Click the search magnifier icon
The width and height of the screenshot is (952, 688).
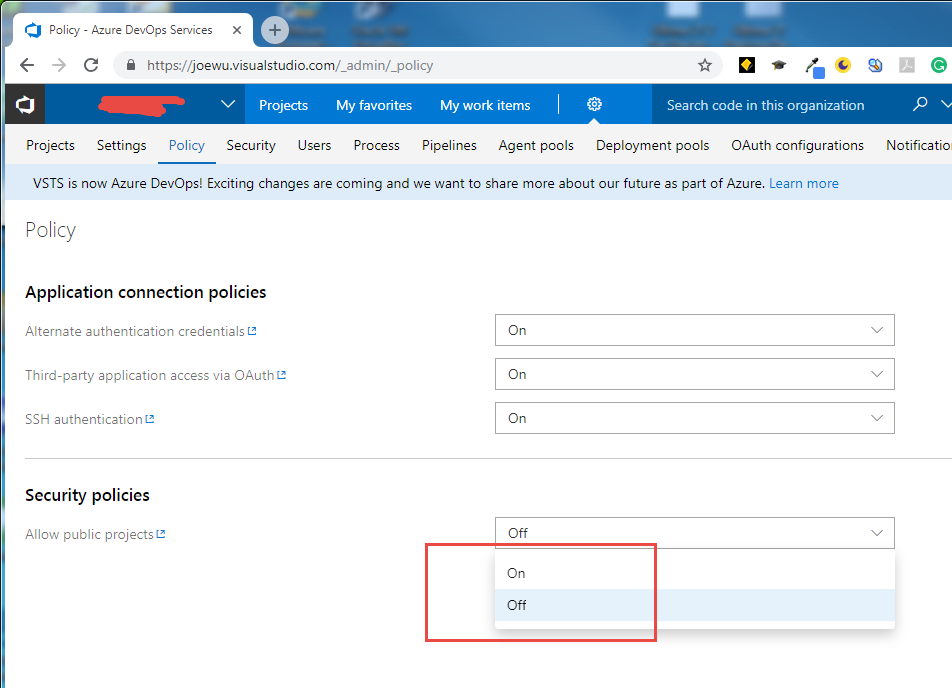[x=920, y=104]
